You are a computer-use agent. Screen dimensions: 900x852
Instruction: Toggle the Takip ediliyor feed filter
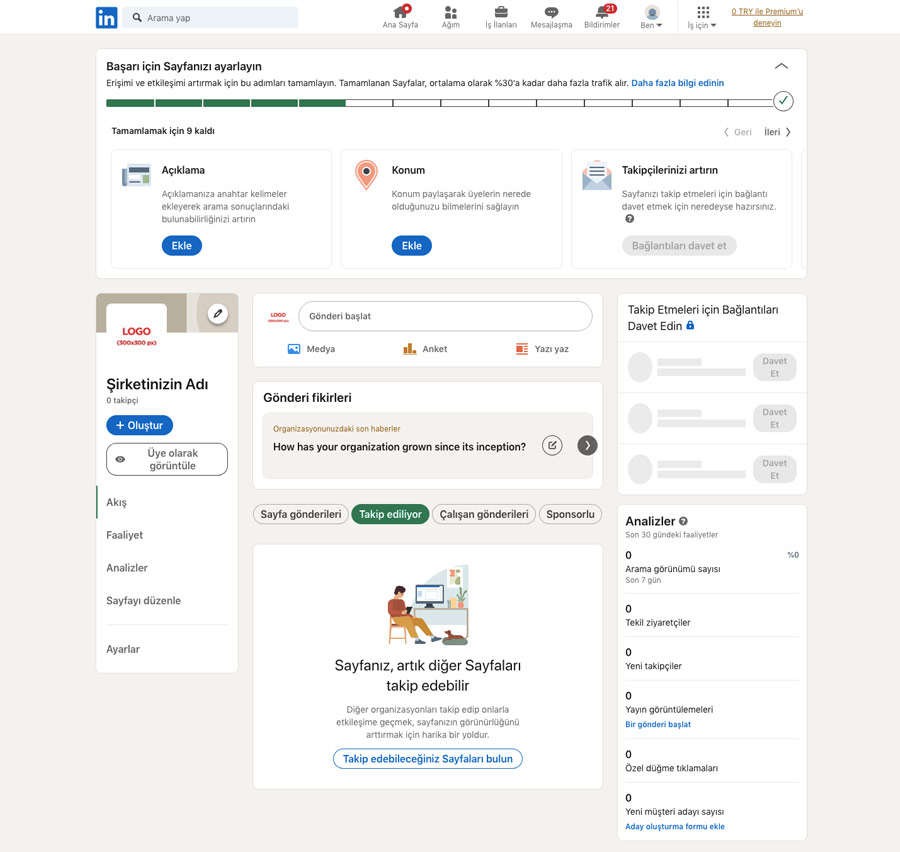pos(390,514)
